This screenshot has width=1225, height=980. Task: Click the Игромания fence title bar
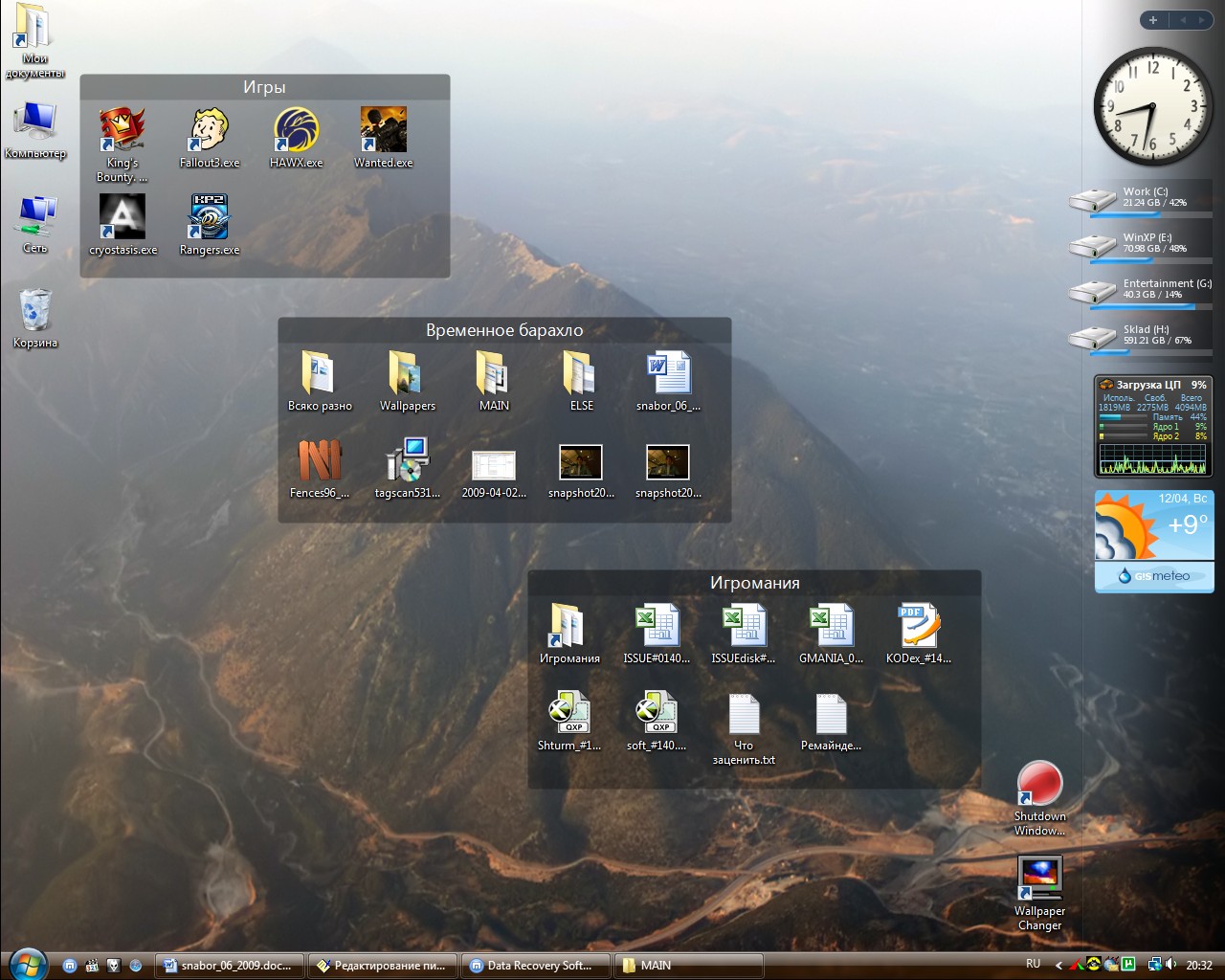754,583
